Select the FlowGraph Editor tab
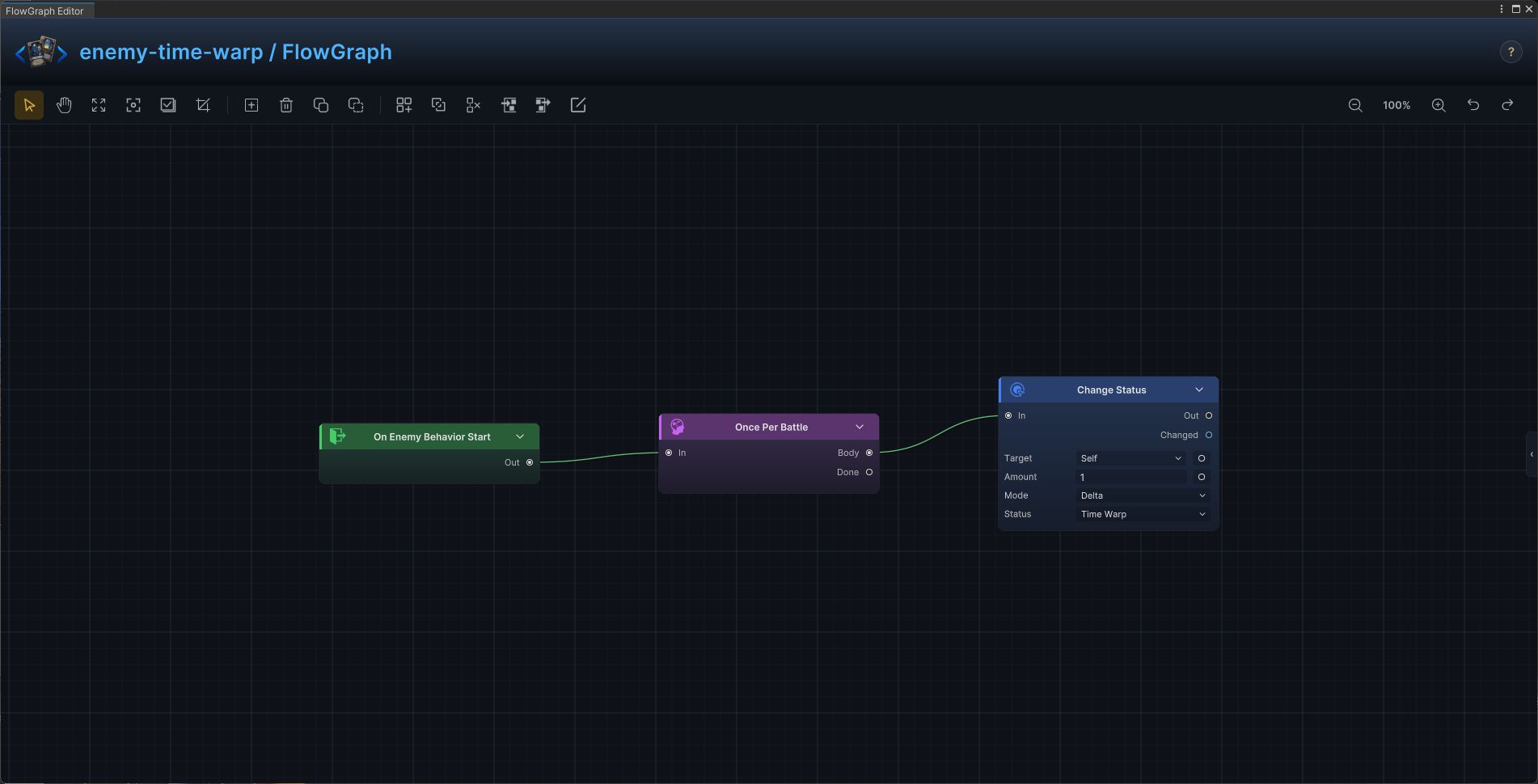This screenshot has height=784, width=1538. 45,11
